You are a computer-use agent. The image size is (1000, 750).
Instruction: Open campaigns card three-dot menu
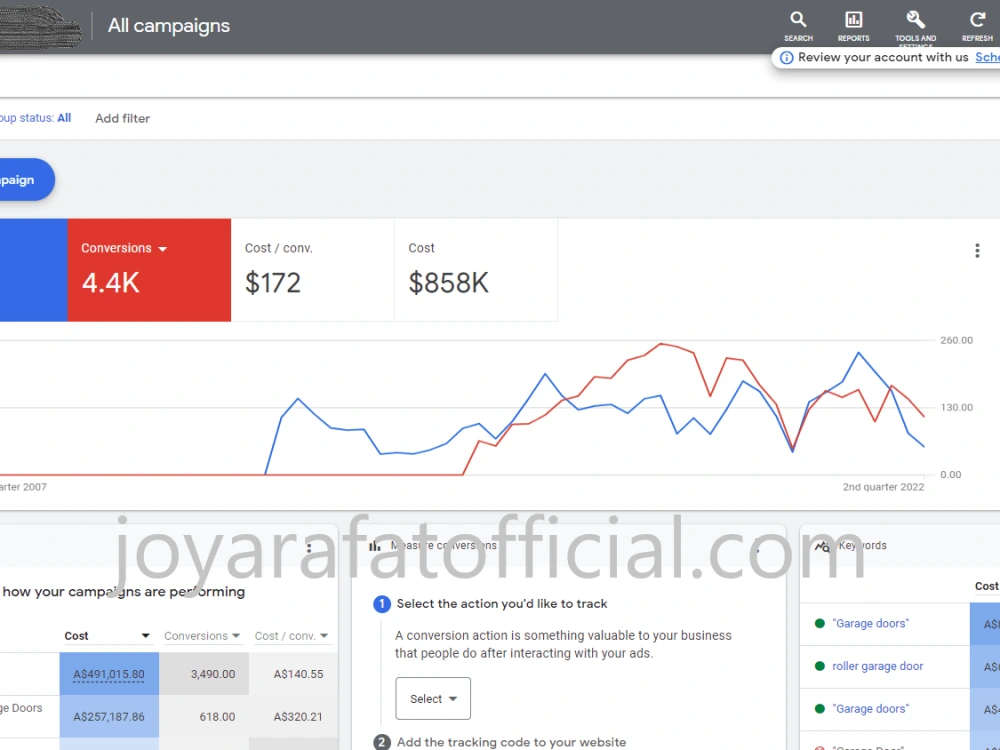(x=309, y=547)
